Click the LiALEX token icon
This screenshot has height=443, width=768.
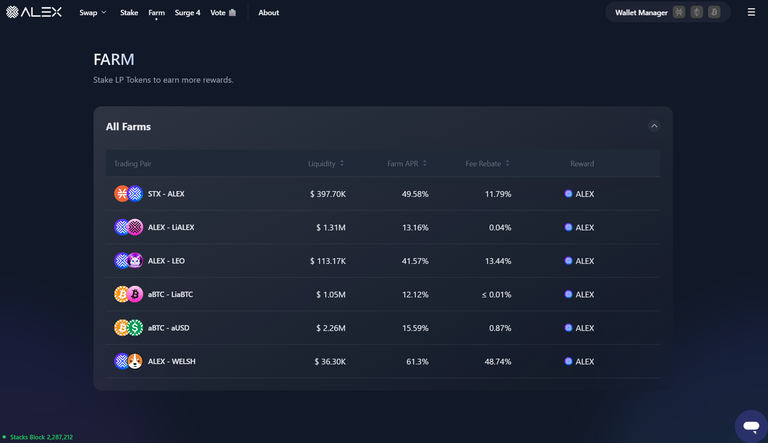135,227
